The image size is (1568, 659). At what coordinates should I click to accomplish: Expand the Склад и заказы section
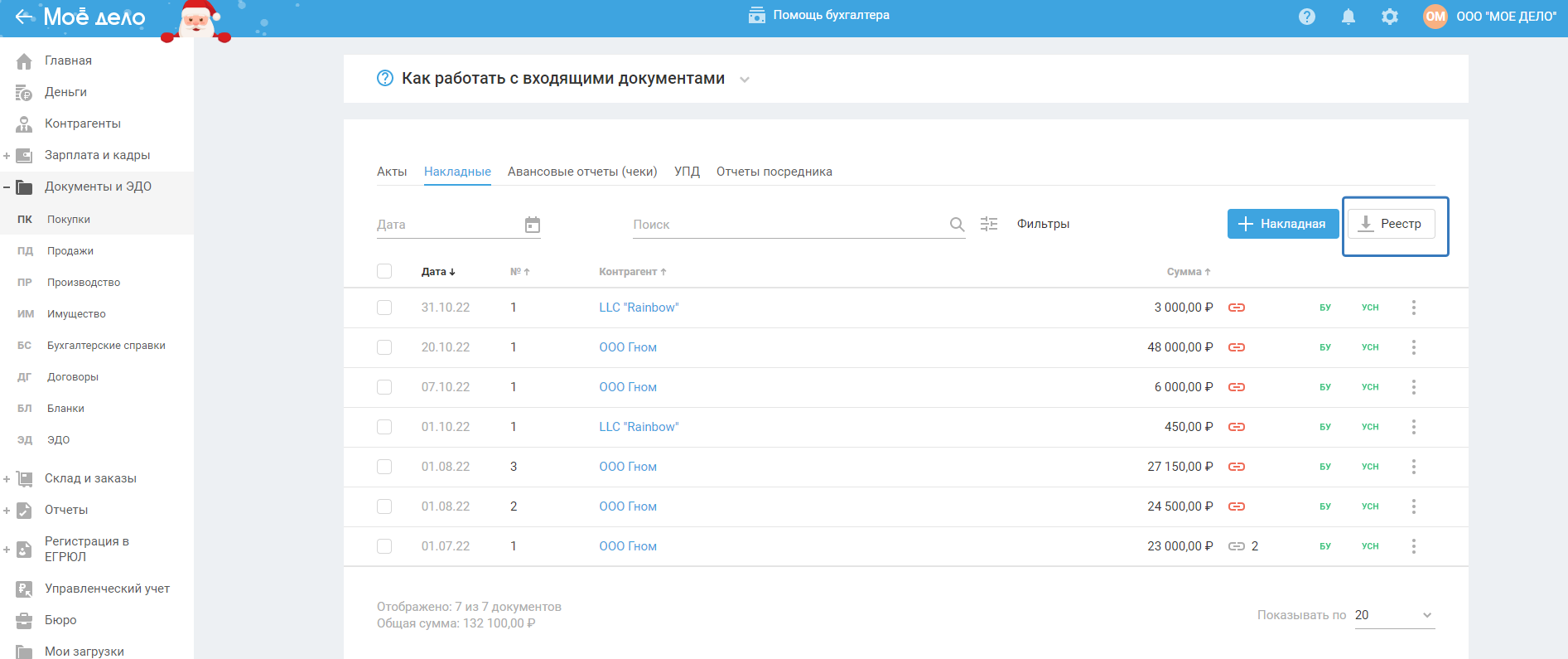7,479
